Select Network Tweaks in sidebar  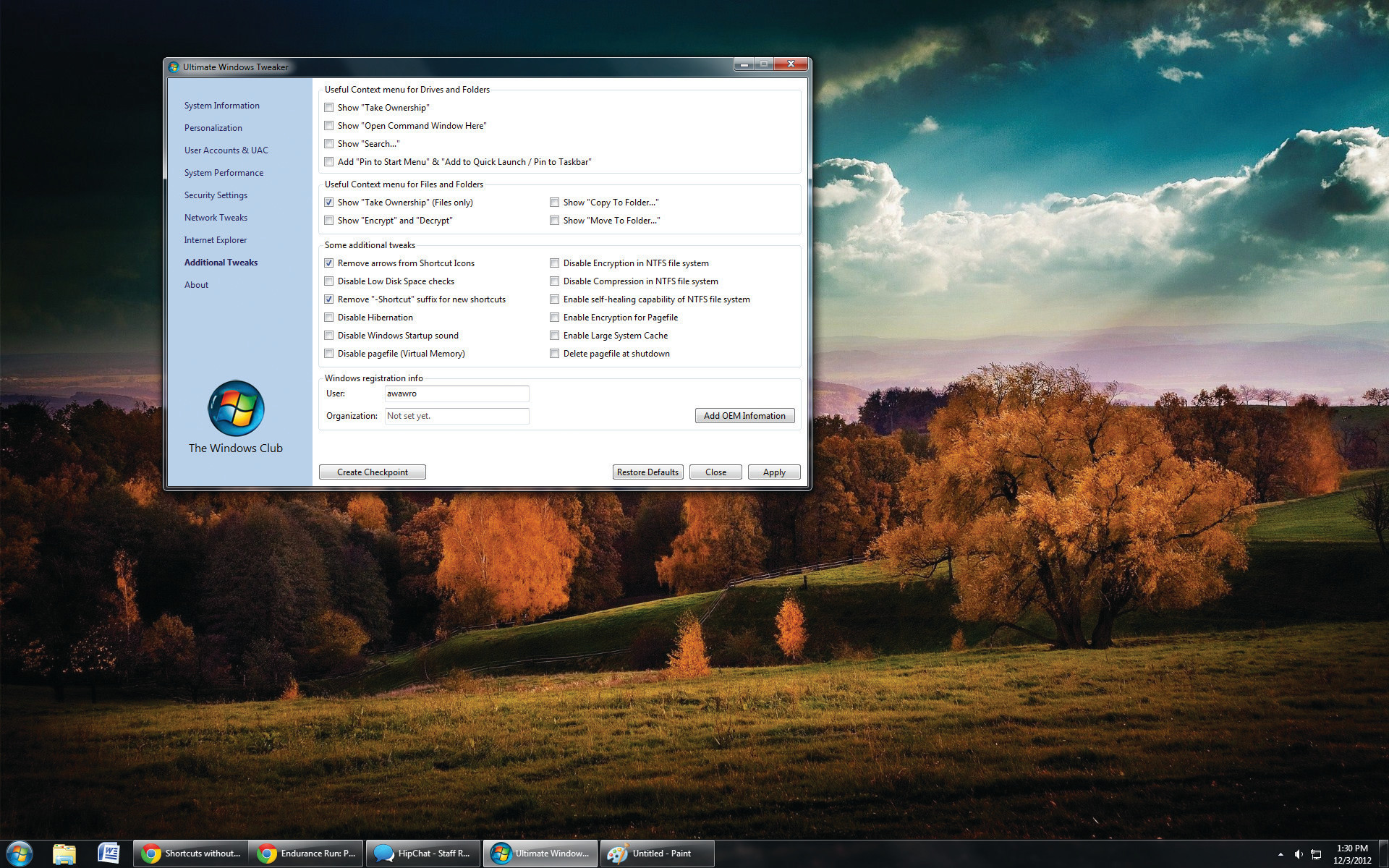(x=216, y=218)
